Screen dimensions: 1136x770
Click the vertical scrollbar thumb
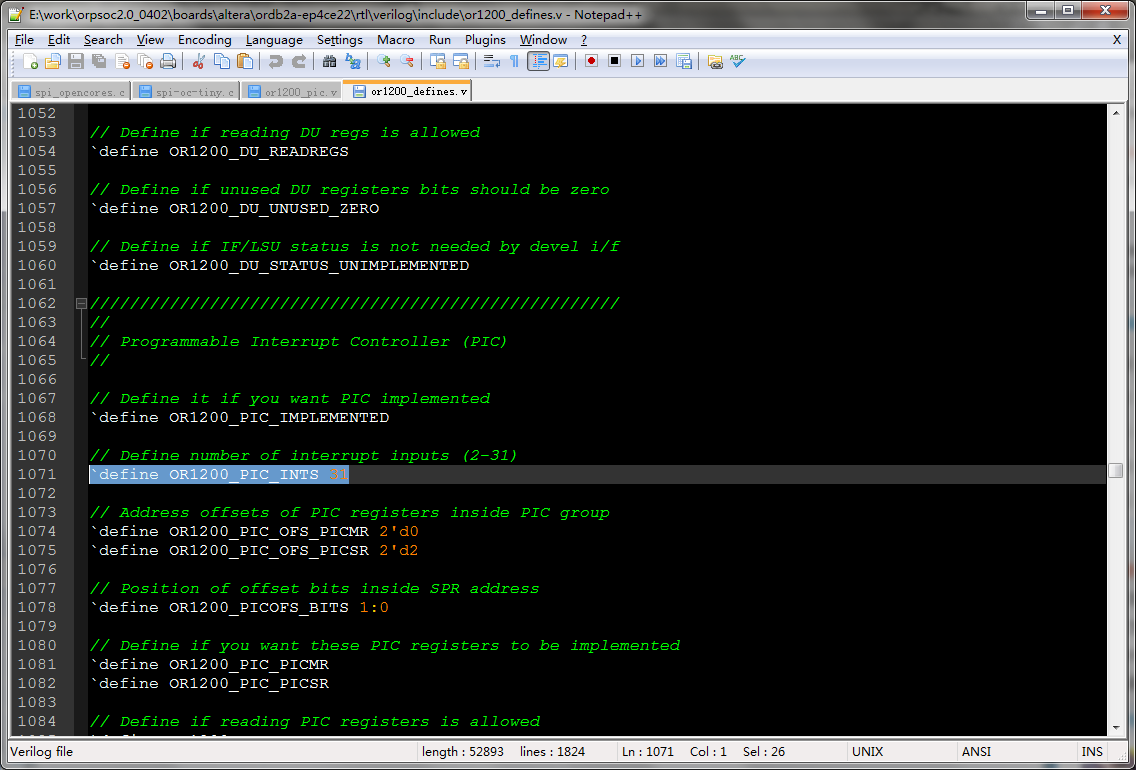coord(1116,471)
